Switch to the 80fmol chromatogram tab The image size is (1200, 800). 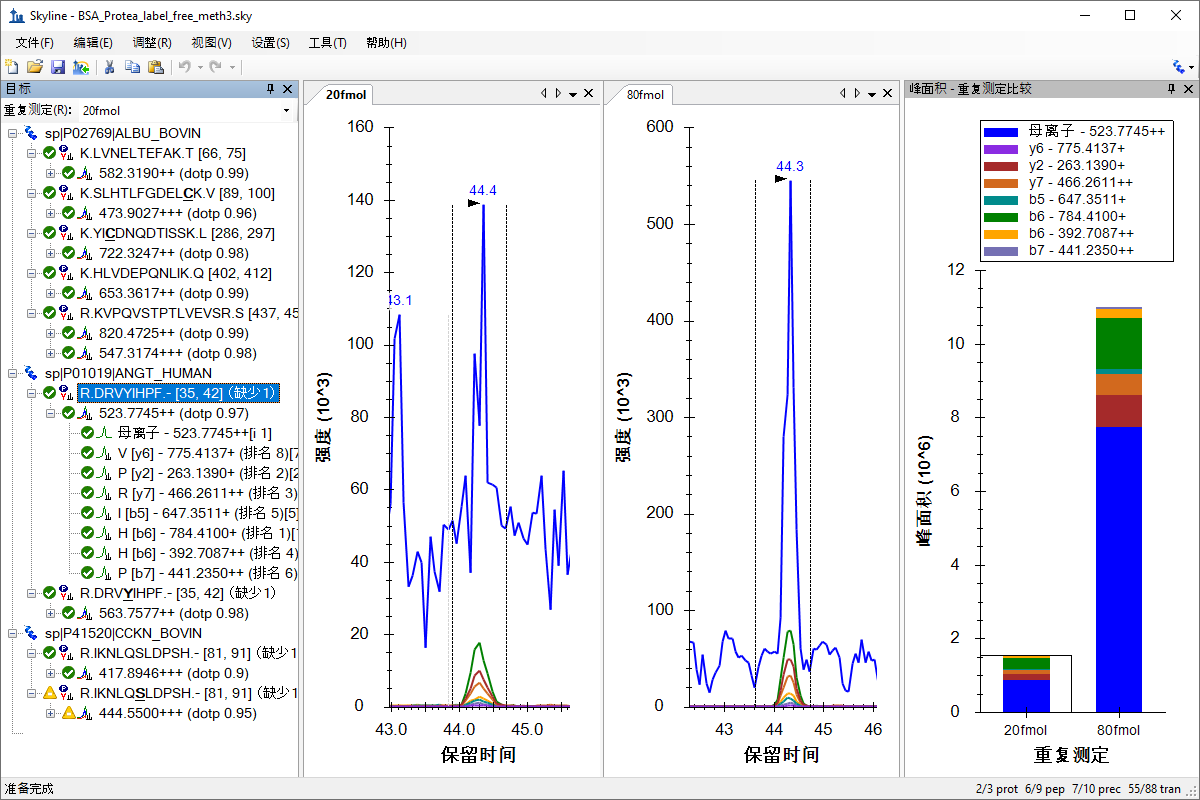[645, 95]
